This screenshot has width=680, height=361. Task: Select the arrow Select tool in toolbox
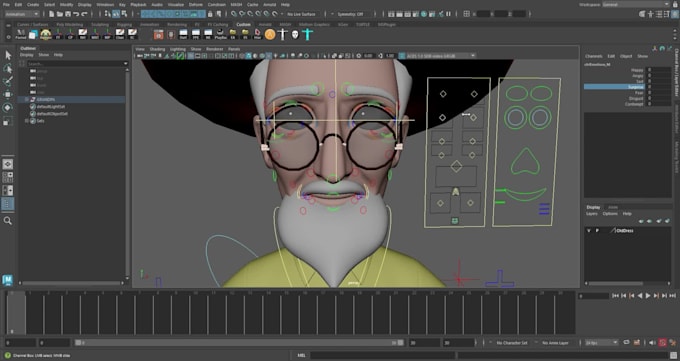(x=8, y=55)
